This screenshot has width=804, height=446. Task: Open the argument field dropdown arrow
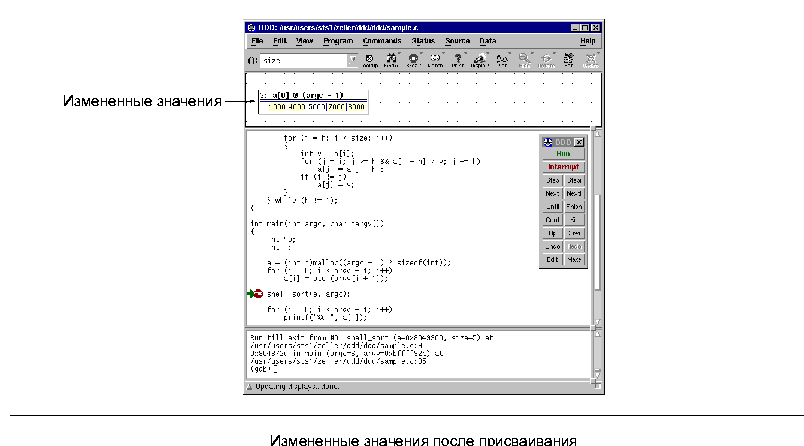point(352,60)
